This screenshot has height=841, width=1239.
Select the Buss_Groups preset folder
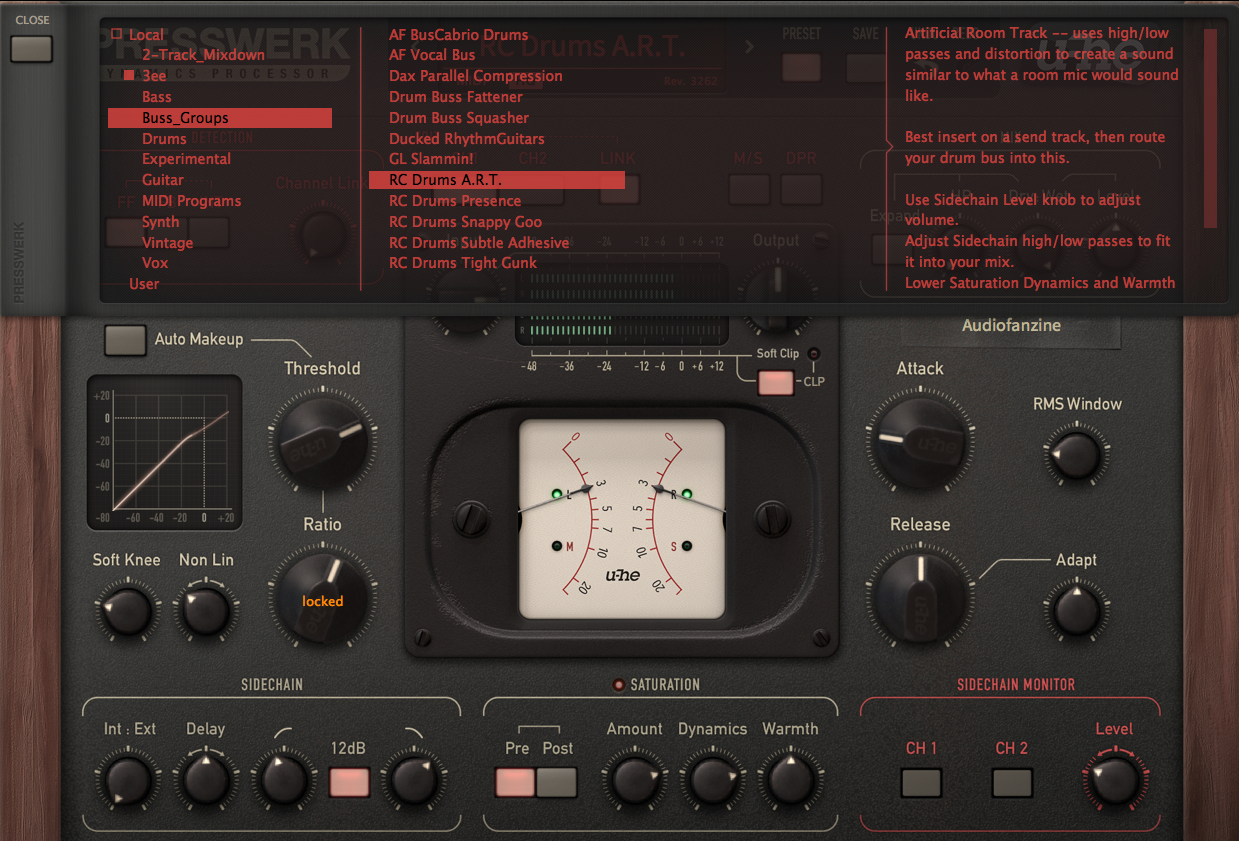(220, 118)
